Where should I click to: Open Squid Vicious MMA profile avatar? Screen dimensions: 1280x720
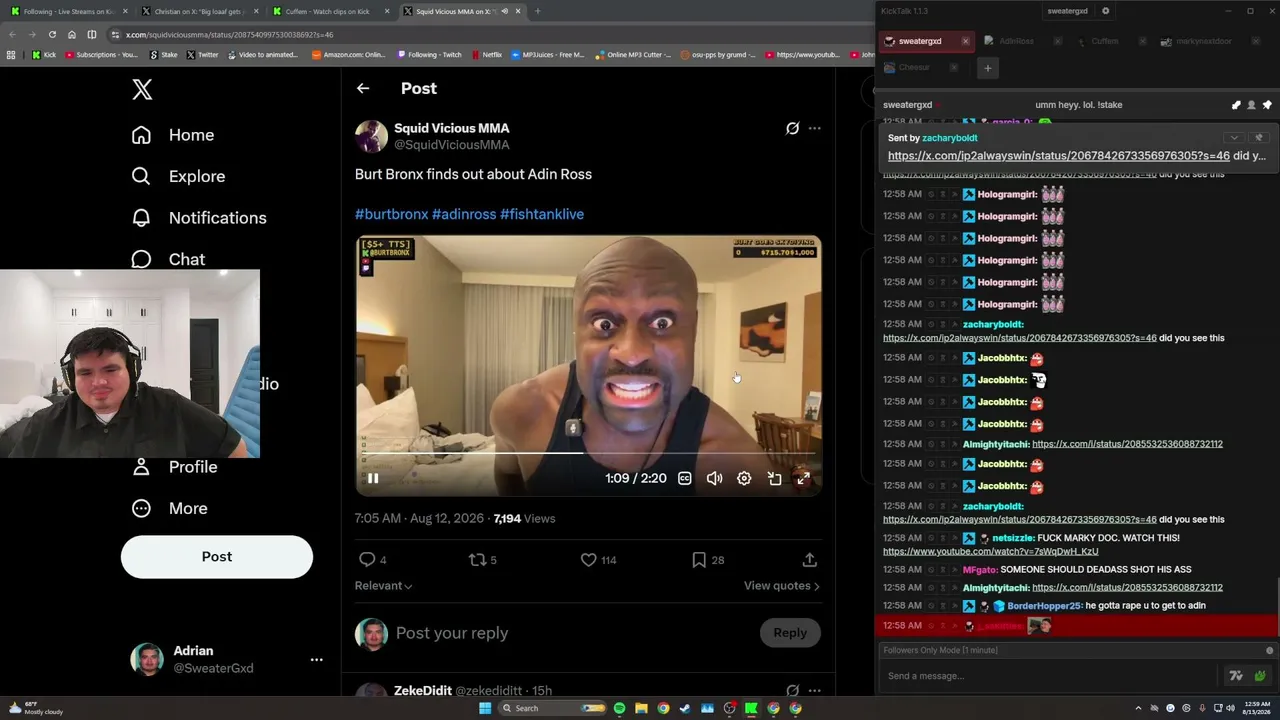coord(371,136)
